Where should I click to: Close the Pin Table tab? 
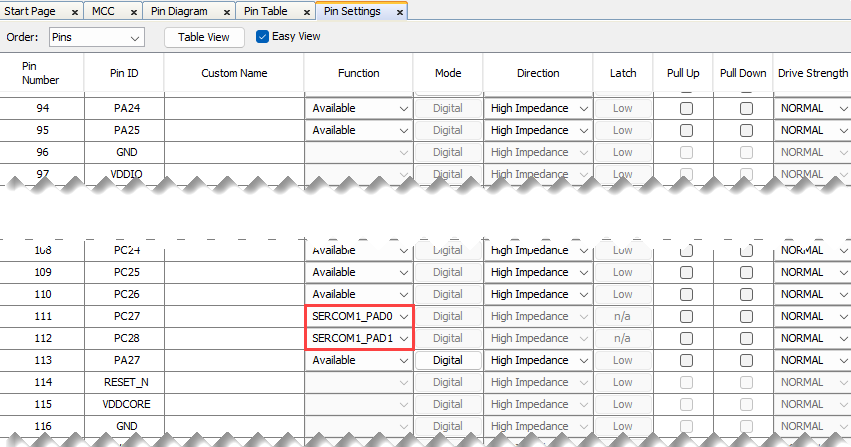point(306,11)
